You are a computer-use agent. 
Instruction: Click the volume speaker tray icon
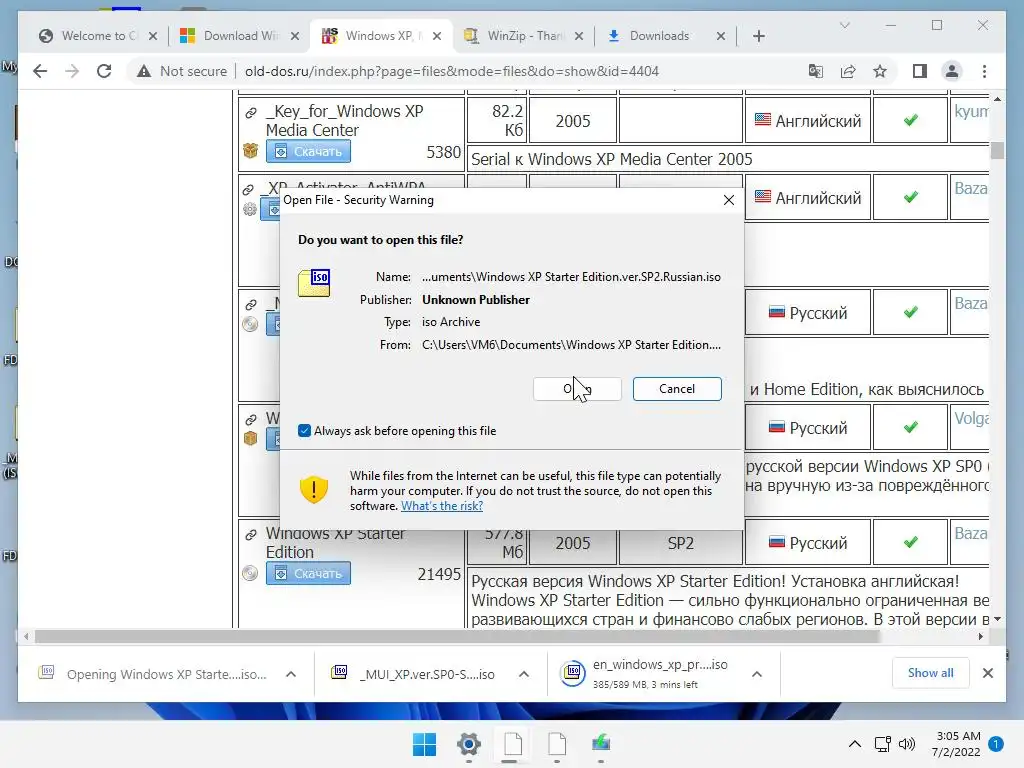point(907,744)
